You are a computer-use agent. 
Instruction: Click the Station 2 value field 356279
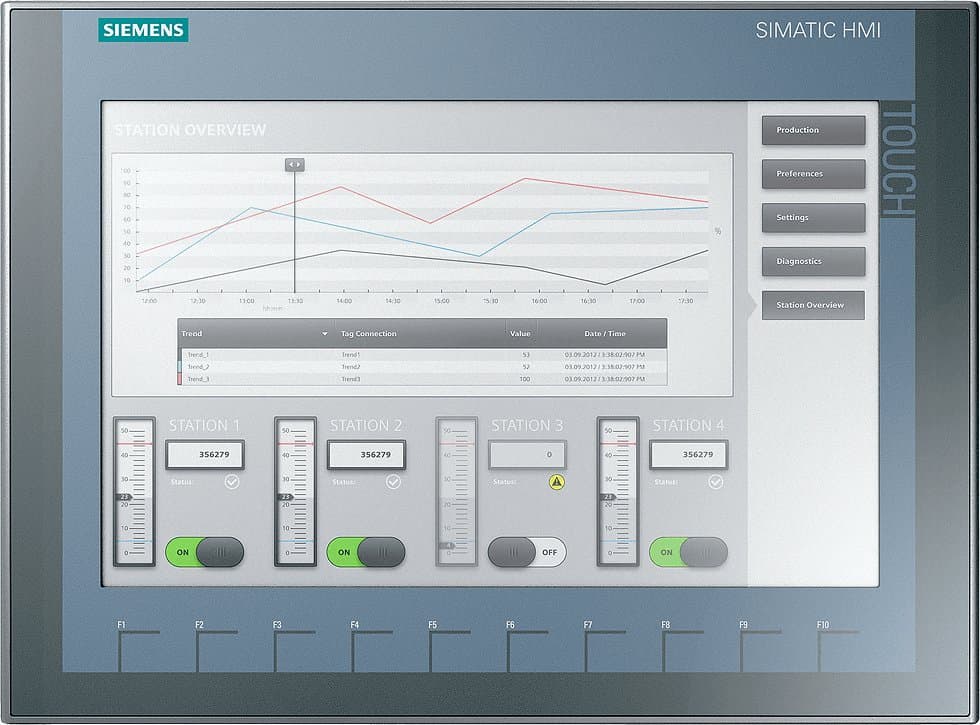366,454
